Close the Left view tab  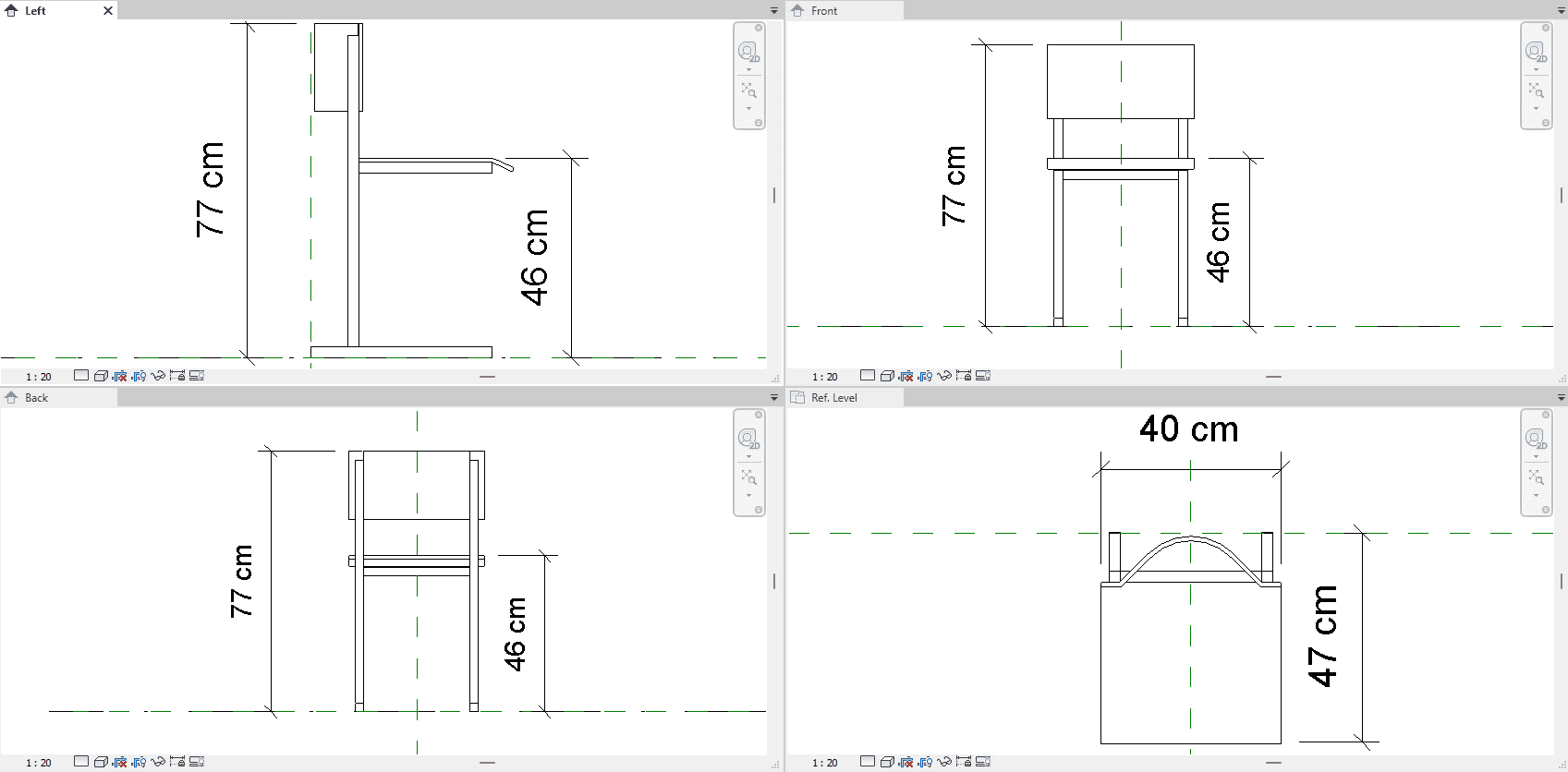tap(108, 11)
